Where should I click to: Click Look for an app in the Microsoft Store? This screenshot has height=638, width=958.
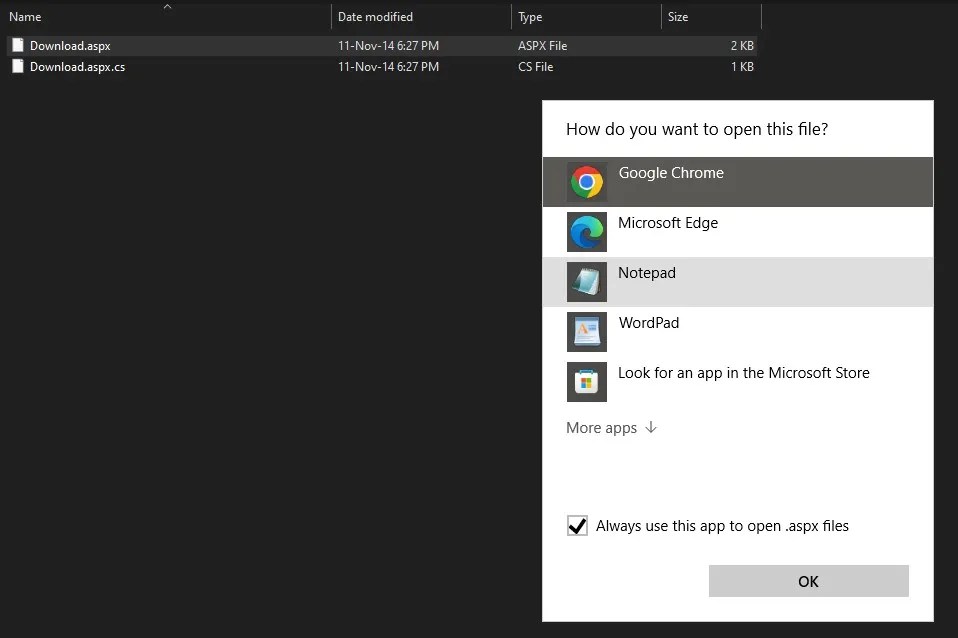pyautogui.click(x=744, y=372)
